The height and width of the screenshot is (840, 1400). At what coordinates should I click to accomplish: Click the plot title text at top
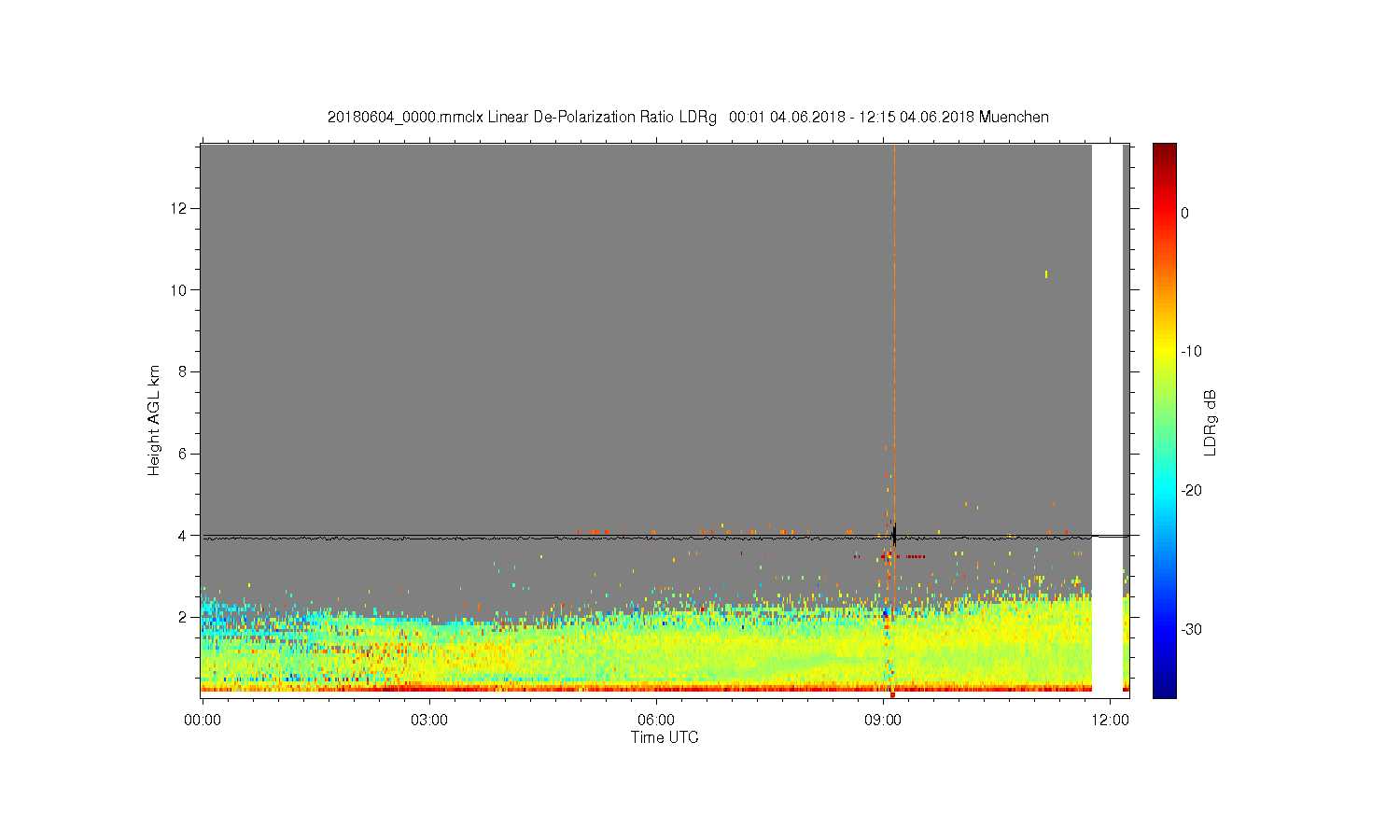tap(688, 118)
